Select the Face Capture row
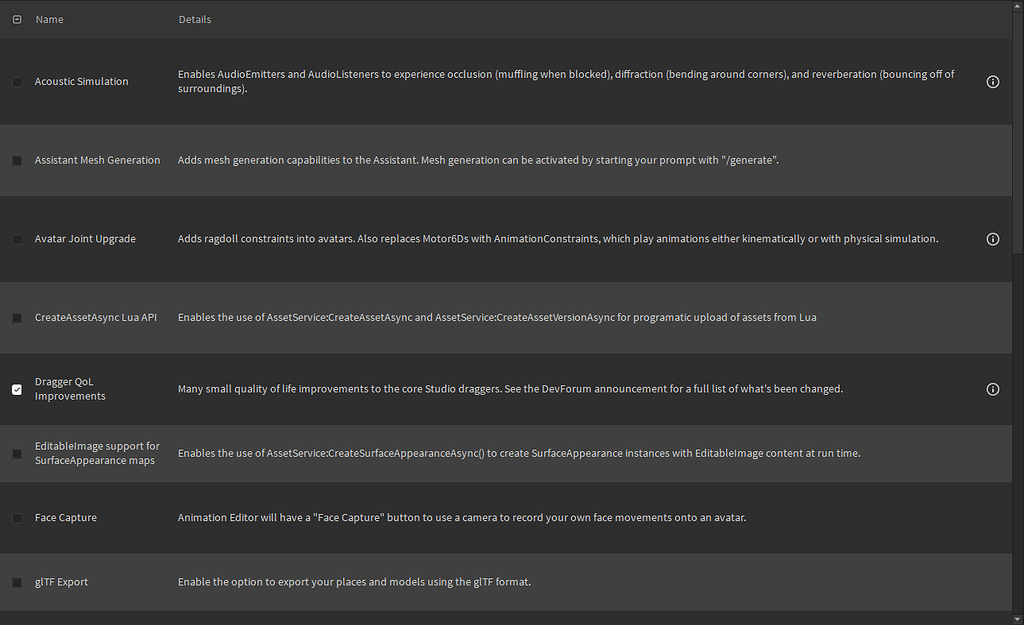This screenshot has height=625, width=1024. pos(500,518)
